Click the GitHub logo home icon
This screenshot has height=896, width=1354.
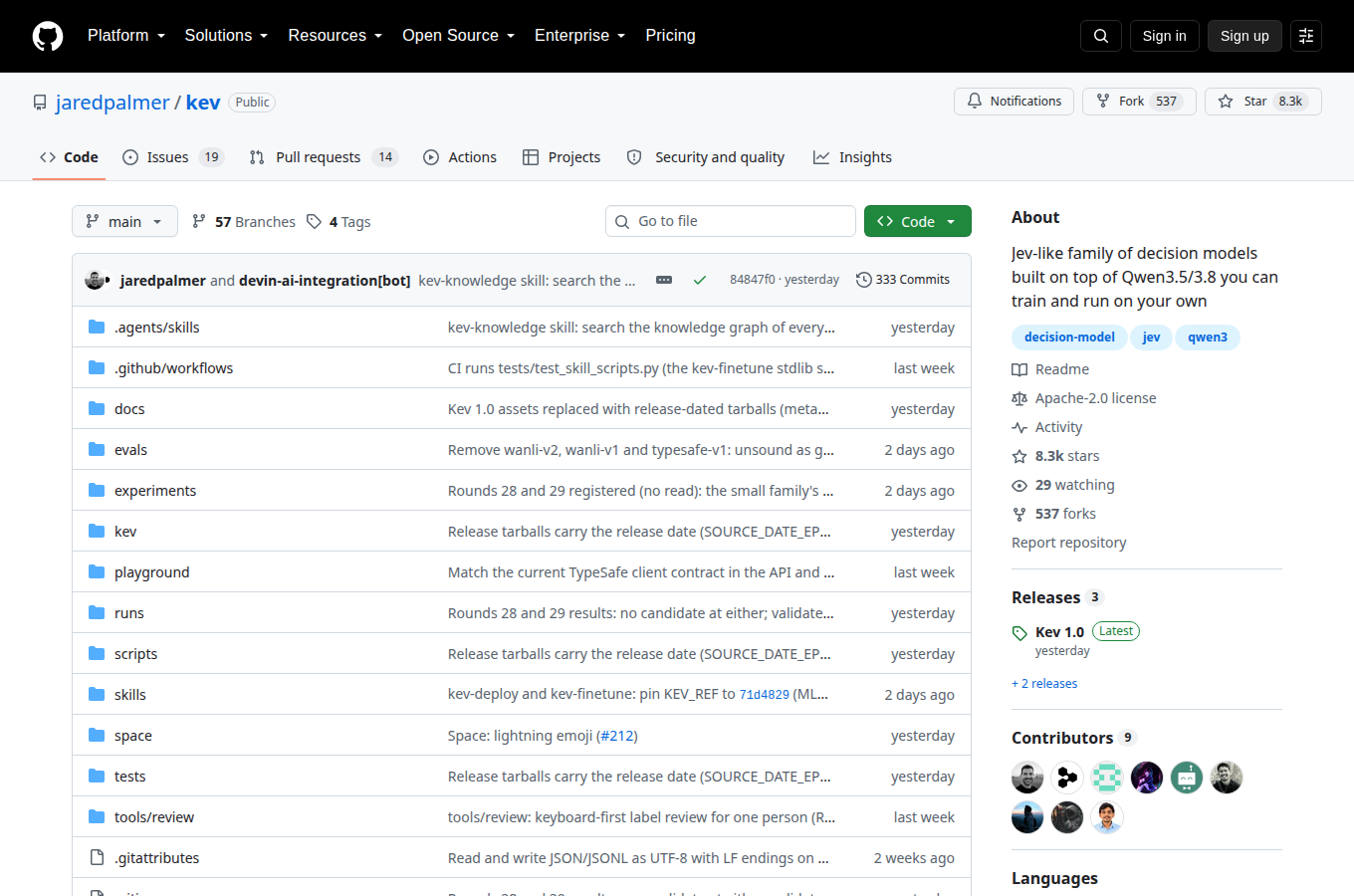(x=48, y=36)
